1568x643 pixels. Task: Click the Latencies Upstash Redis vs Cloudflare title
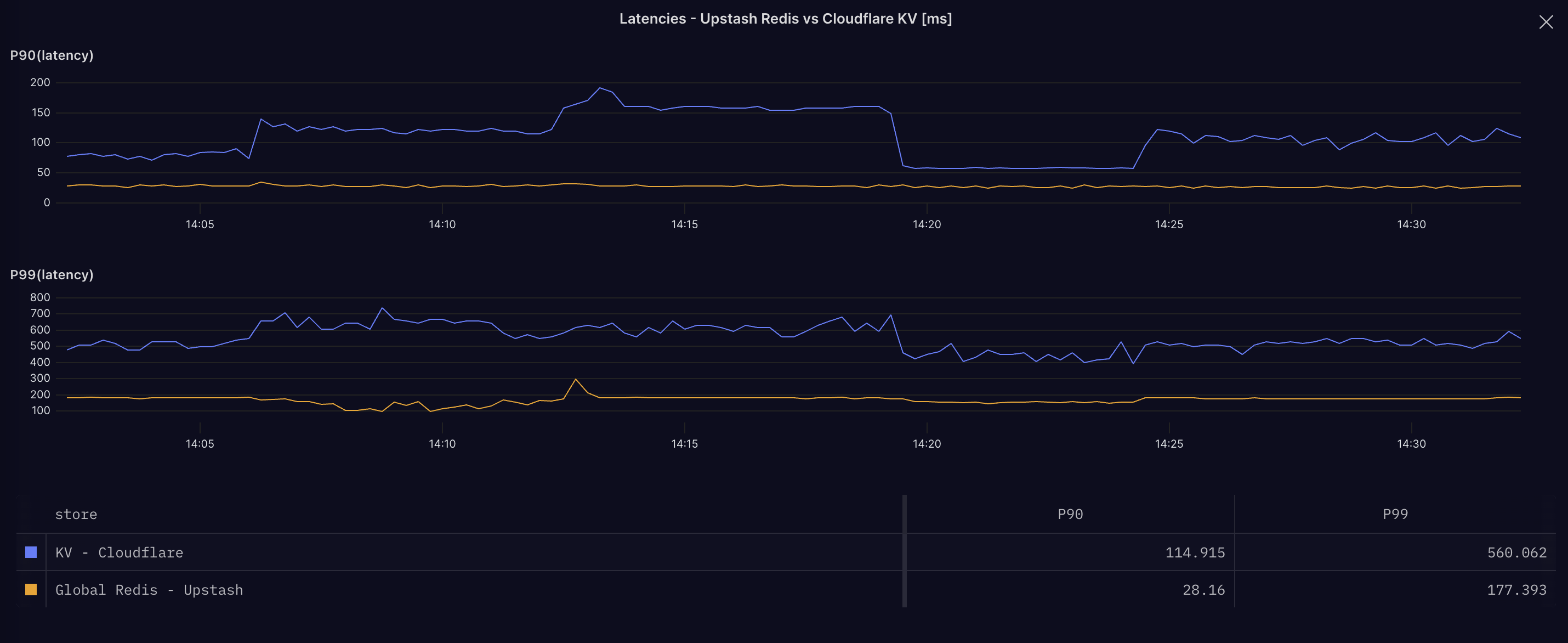[785, 19]
